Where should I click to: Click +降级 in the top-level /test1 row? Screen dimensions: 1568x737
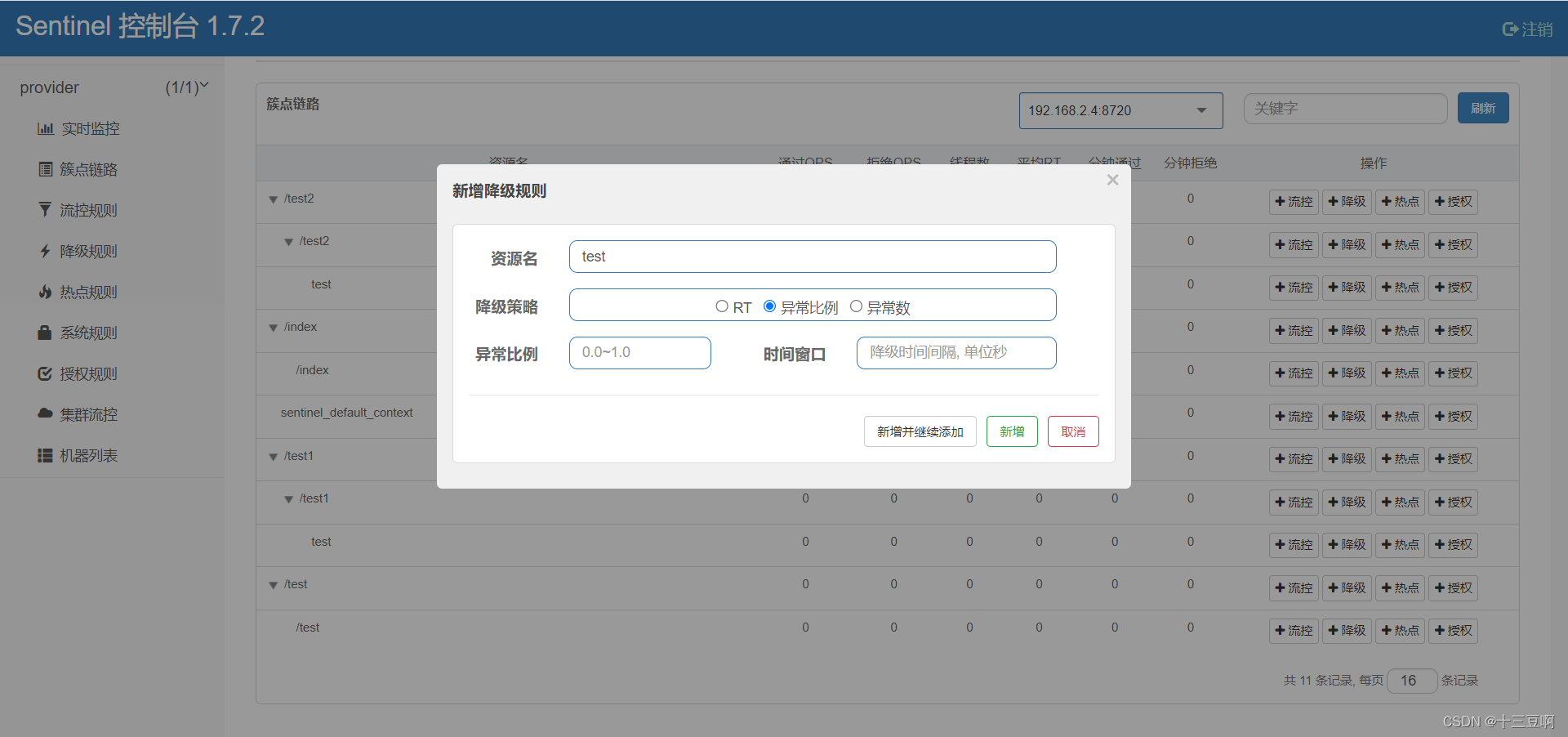(1347, 459)
